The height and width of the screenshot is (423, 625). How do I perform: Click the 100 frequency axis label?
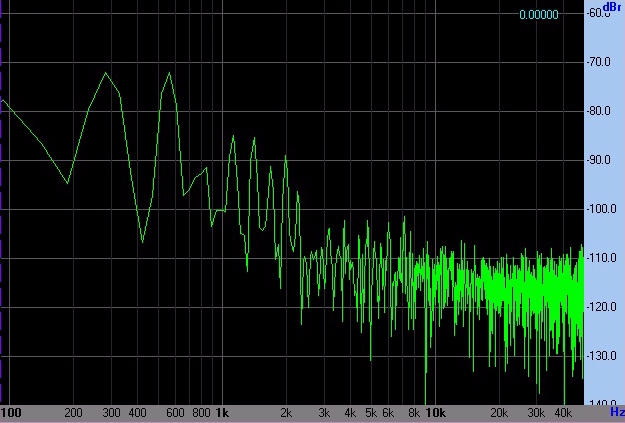click(x=11, y=413)
